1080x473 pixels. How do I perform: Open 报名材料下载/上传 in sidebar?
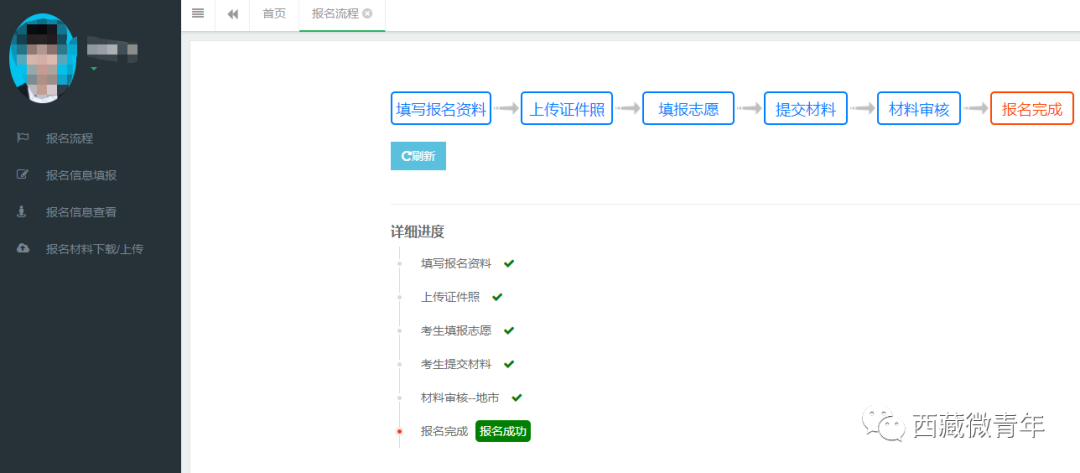point(94,249)
